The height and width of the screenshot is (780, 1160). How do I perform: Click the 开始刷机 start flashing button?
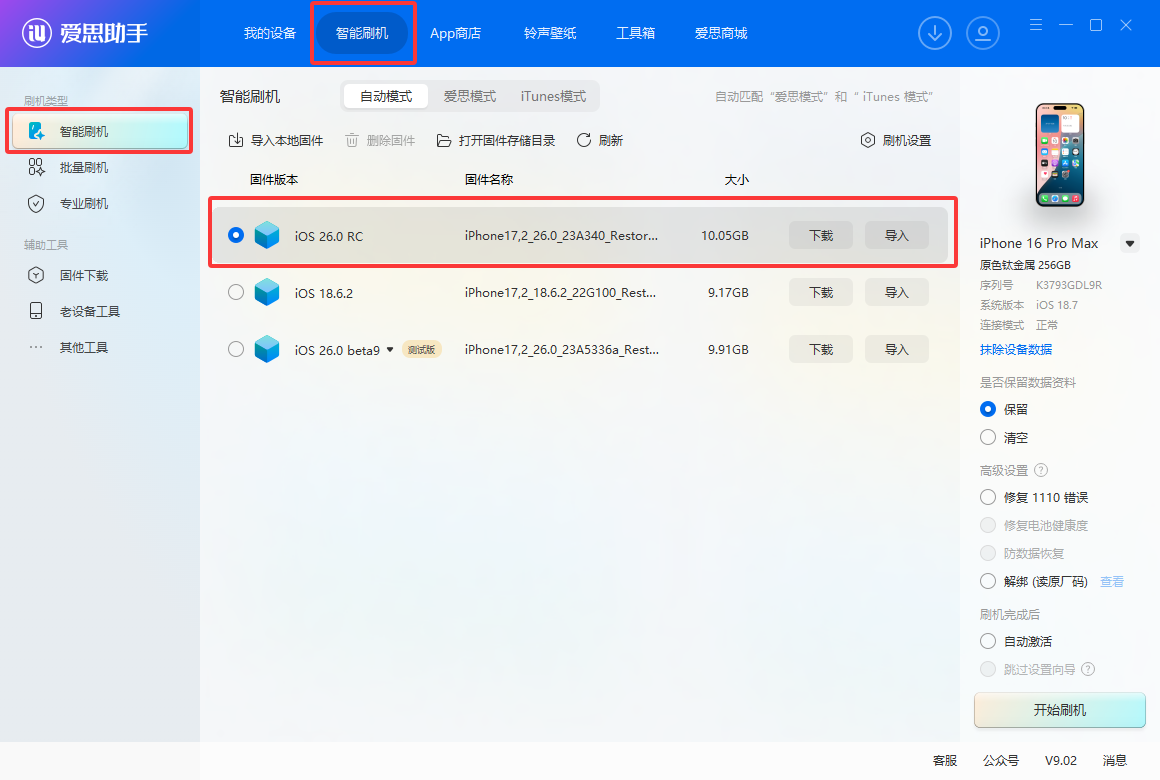[x=1059, y=710]
